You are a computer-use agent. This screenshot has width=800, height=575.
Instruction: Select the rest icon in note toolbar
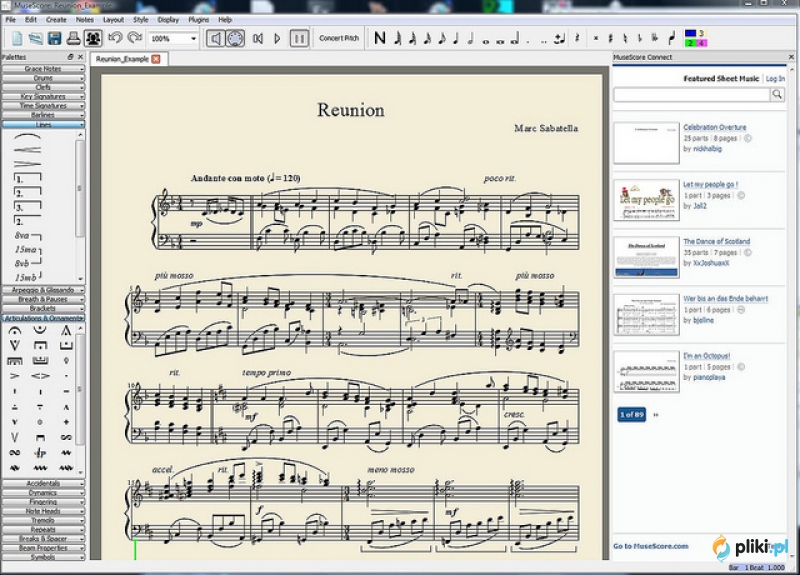click(x=577, y=38)
